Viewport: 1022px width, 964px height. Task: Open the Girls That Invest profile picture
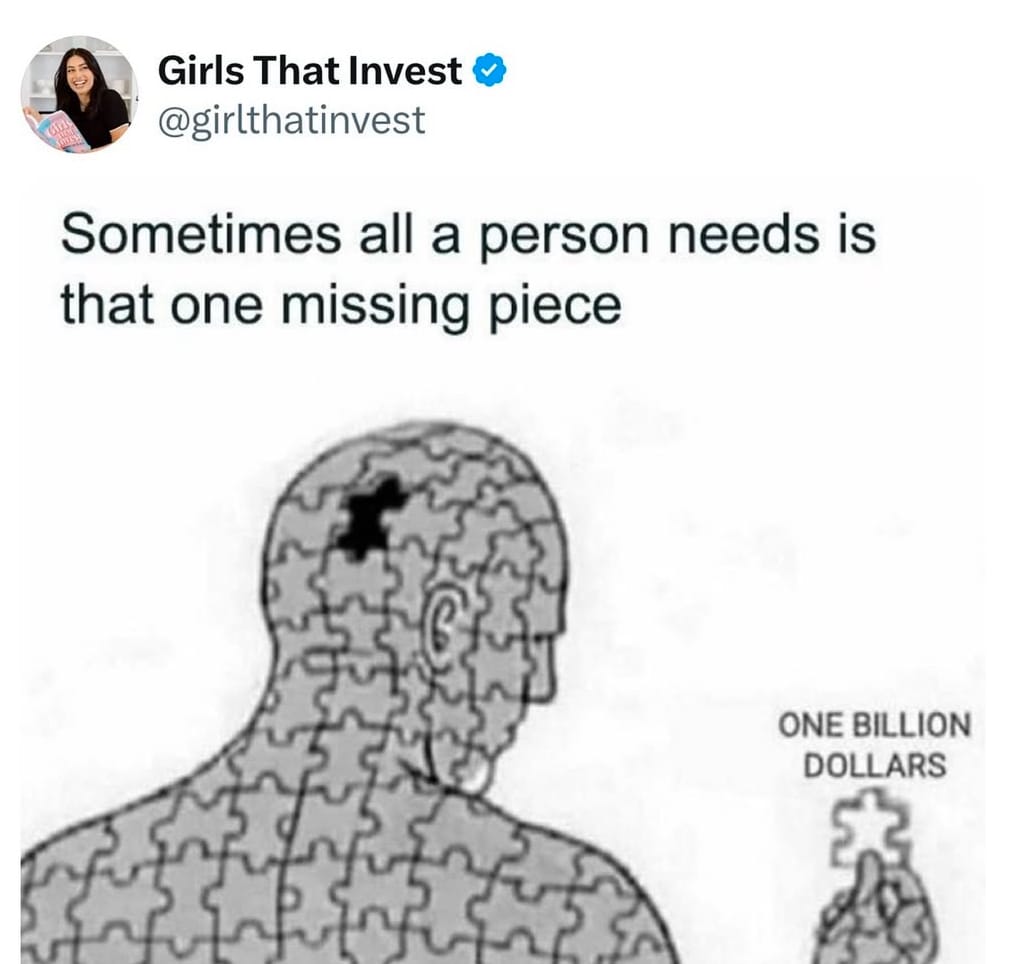tap(80, 95)
